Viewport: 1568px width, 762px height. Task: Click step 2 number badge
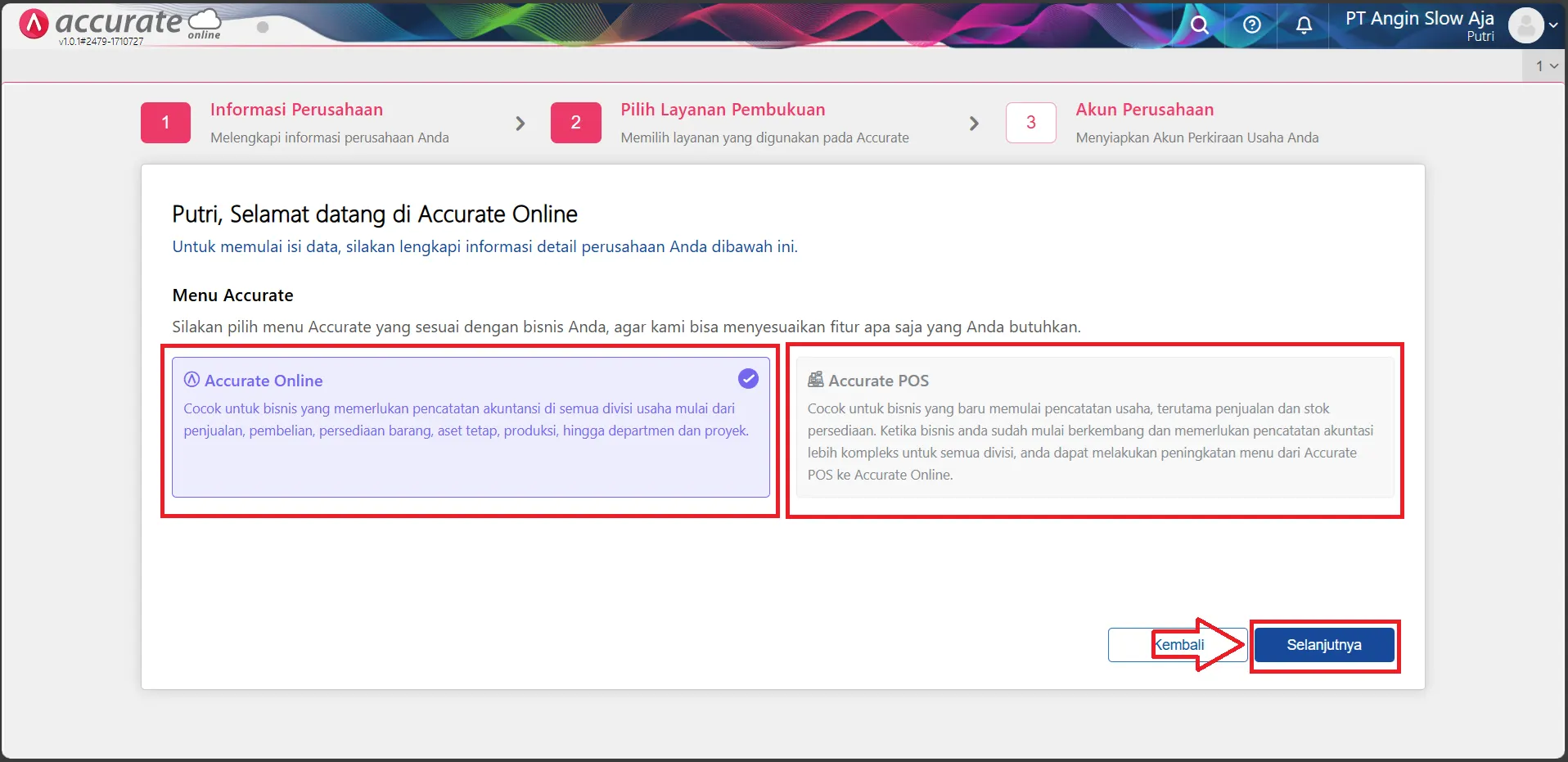pyautogui.click(x=575, y=123)
